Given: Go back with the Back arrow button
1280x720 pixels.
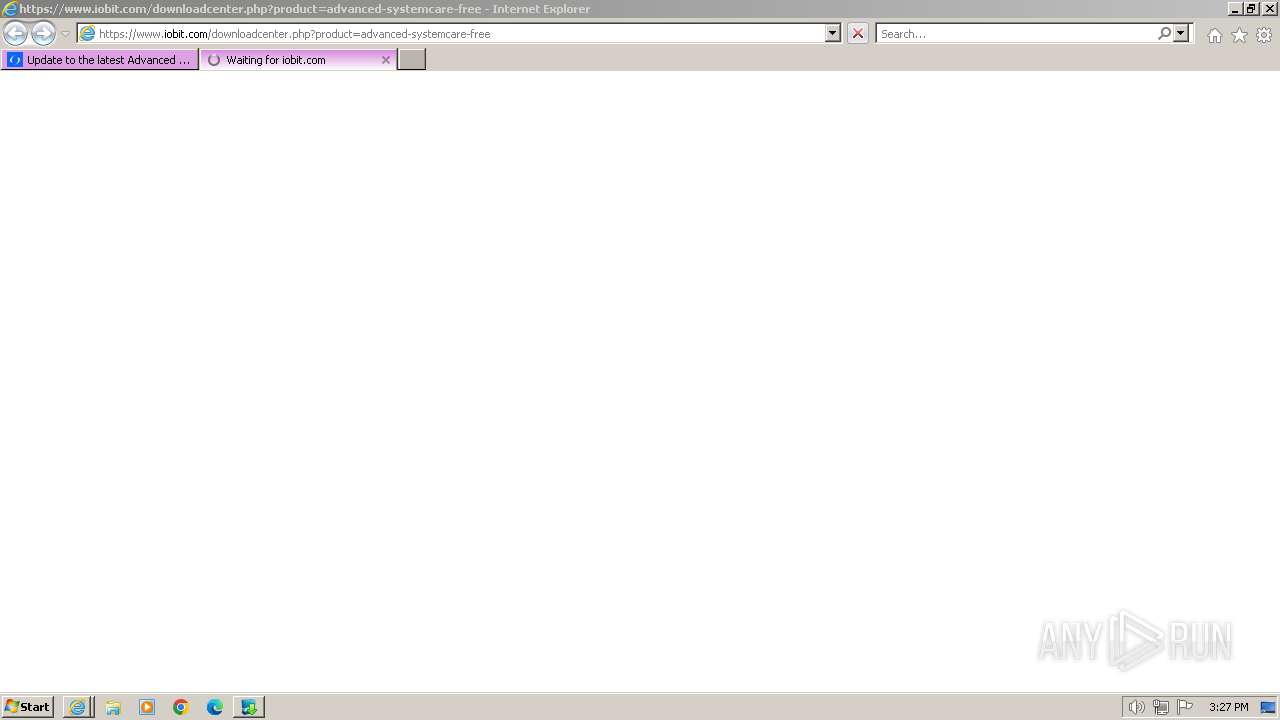Looking at the screenshot, I should coord(15,33).
